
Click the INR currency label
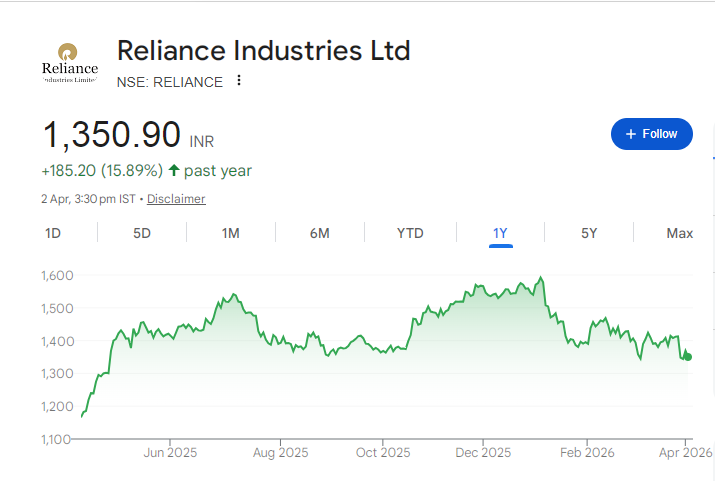202,142
